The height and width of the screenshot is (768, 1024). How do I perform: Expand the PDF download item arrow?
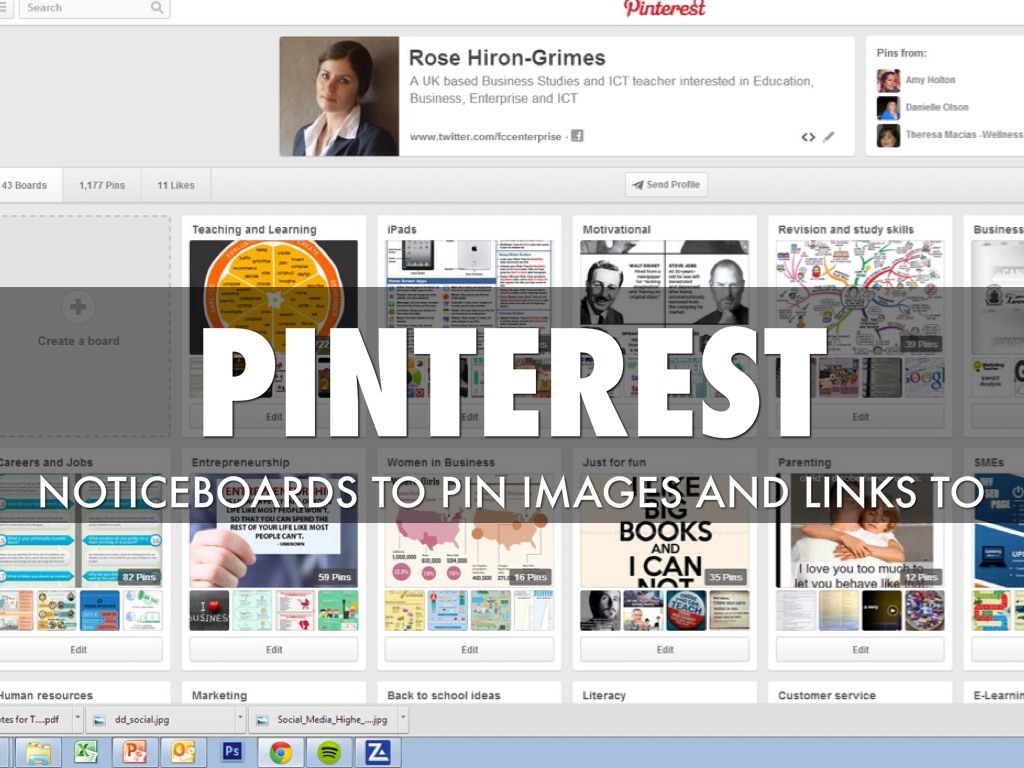point(76,718)
